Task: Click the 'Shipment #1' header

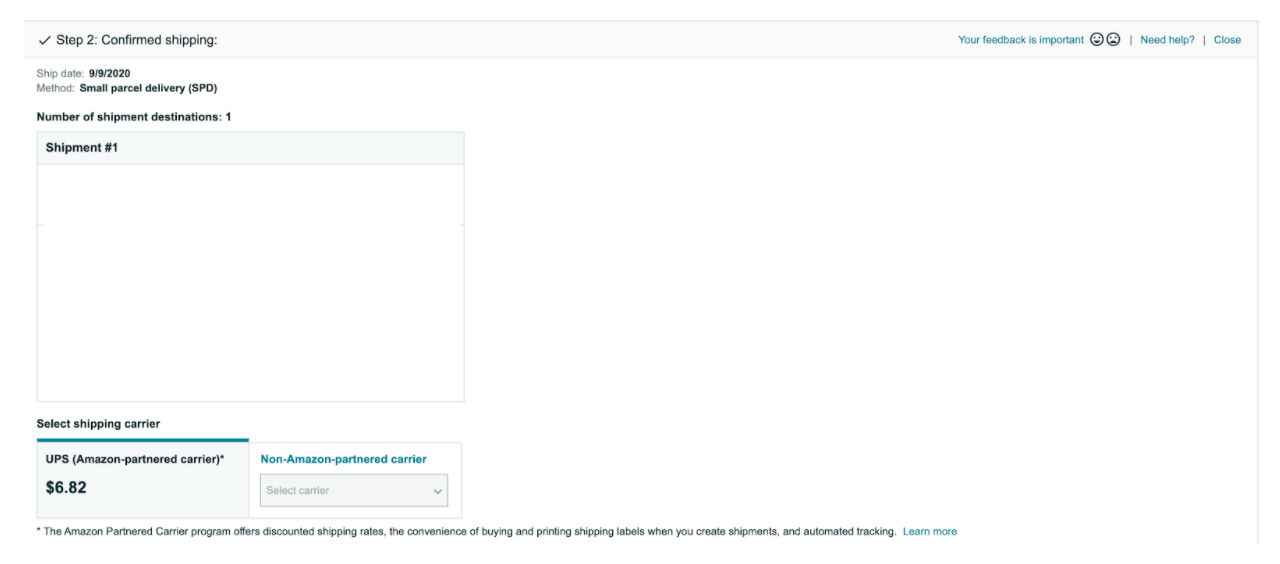Action: pos(82,148)
